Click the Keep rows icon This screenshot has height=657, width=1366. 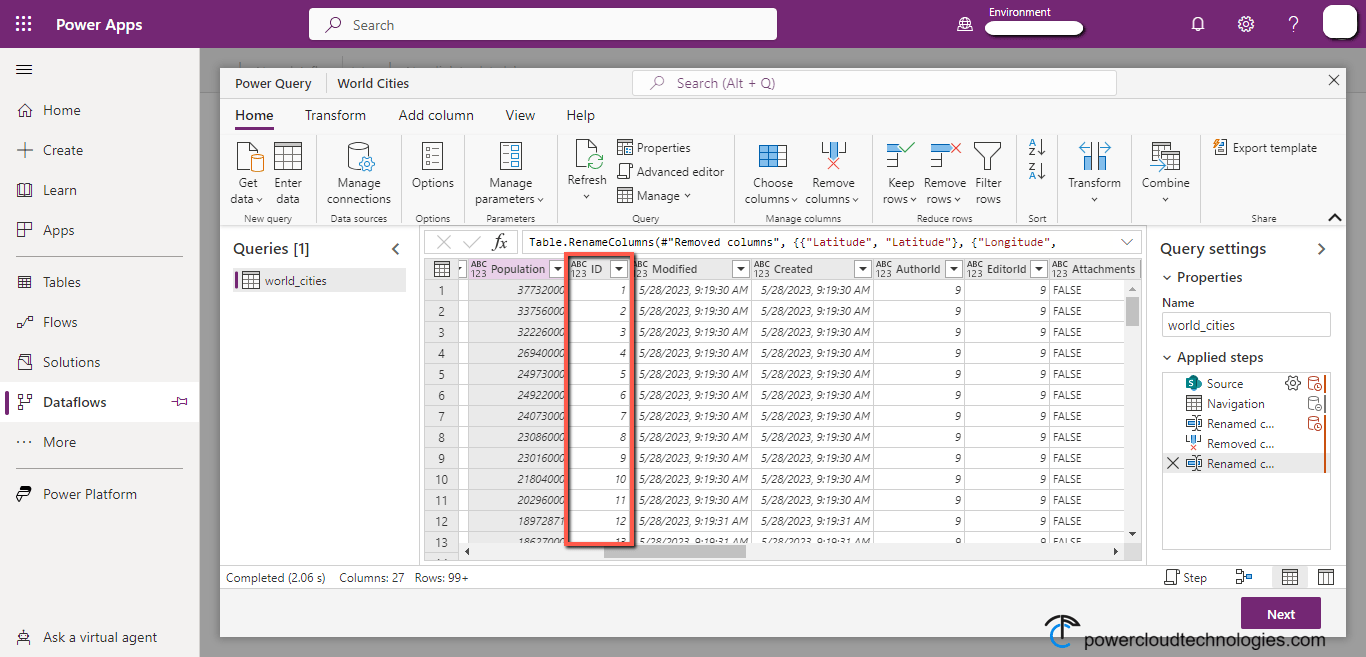click(x=901, y=156)
